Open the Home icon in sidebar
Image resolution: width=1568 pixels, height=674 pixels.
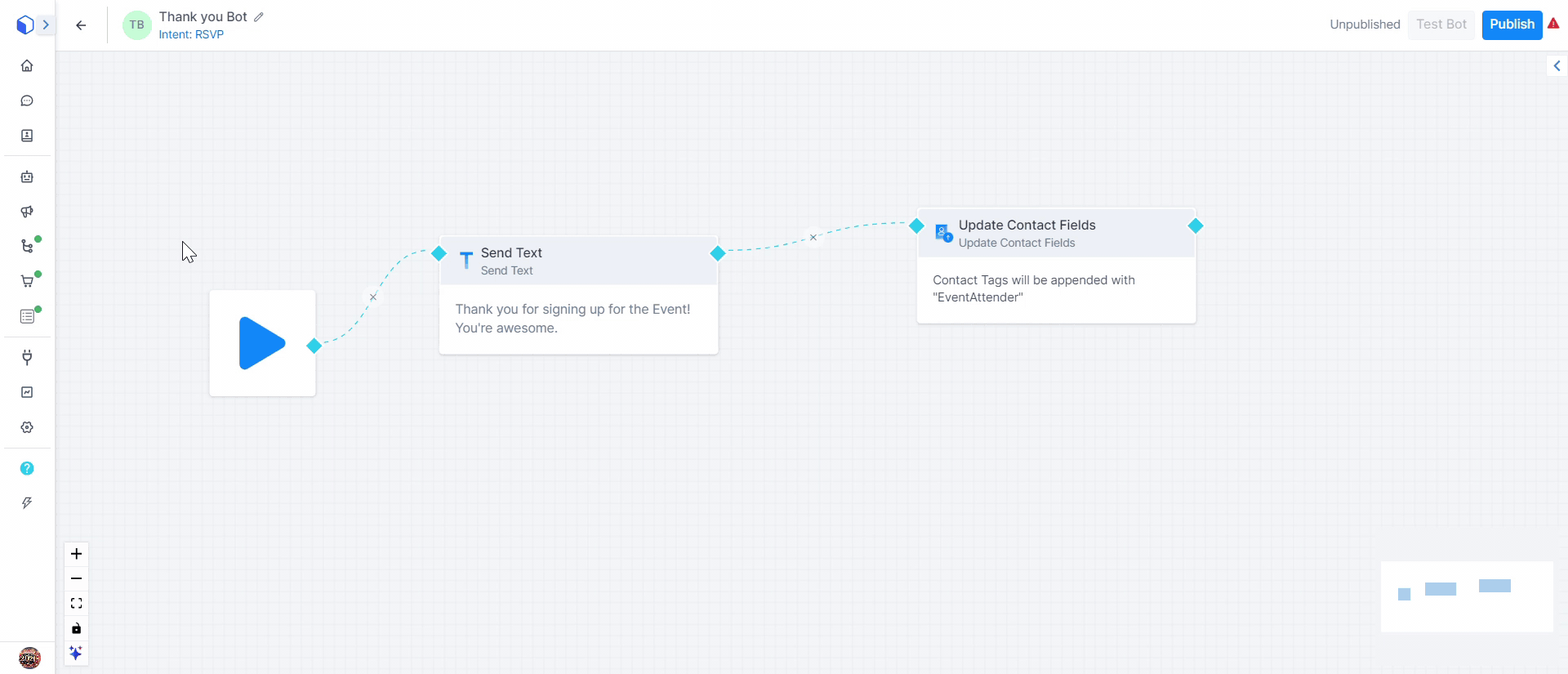tap(27, 65)
